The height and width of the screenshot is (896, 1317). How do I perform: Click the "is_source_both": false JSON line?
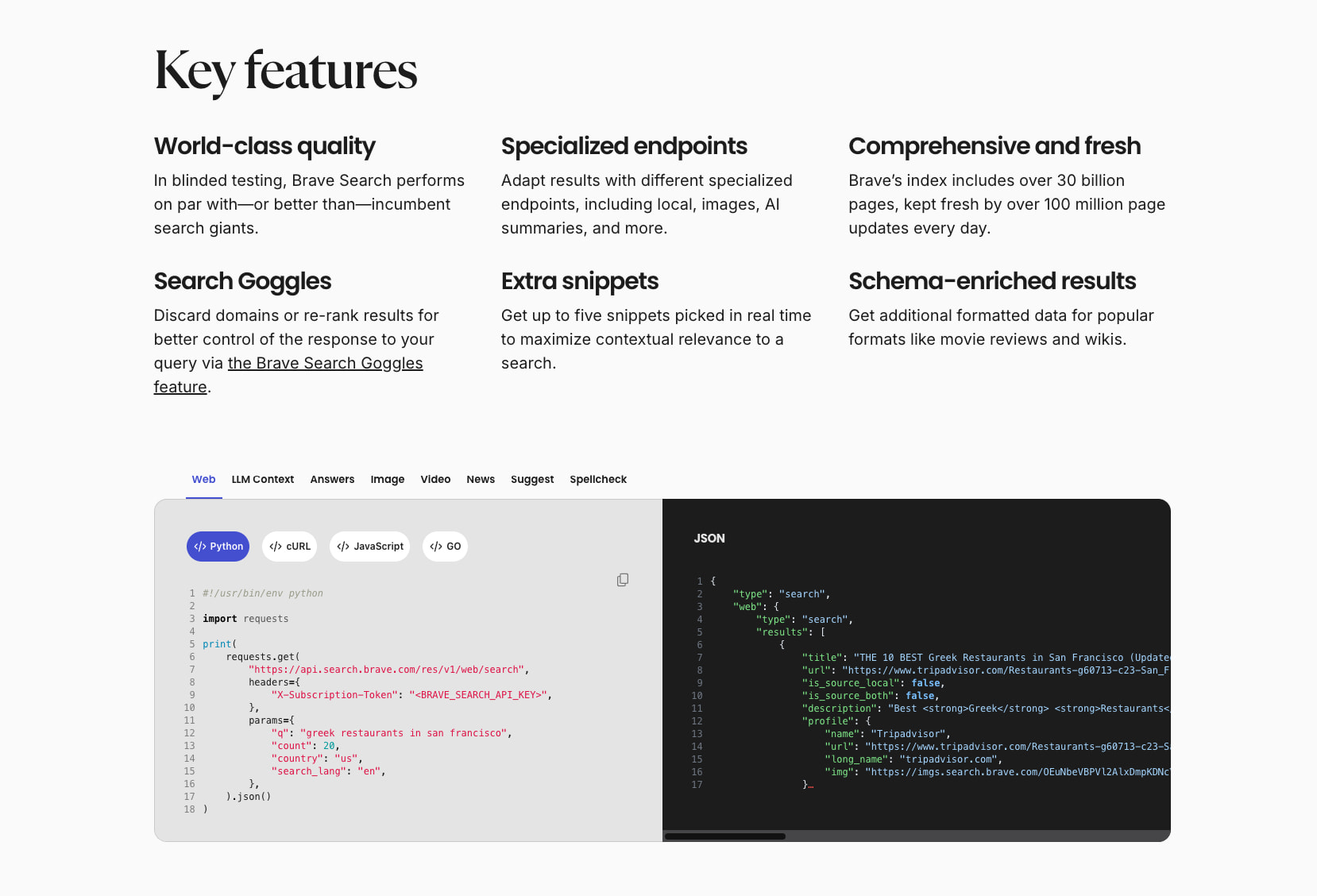click(871, 696)
